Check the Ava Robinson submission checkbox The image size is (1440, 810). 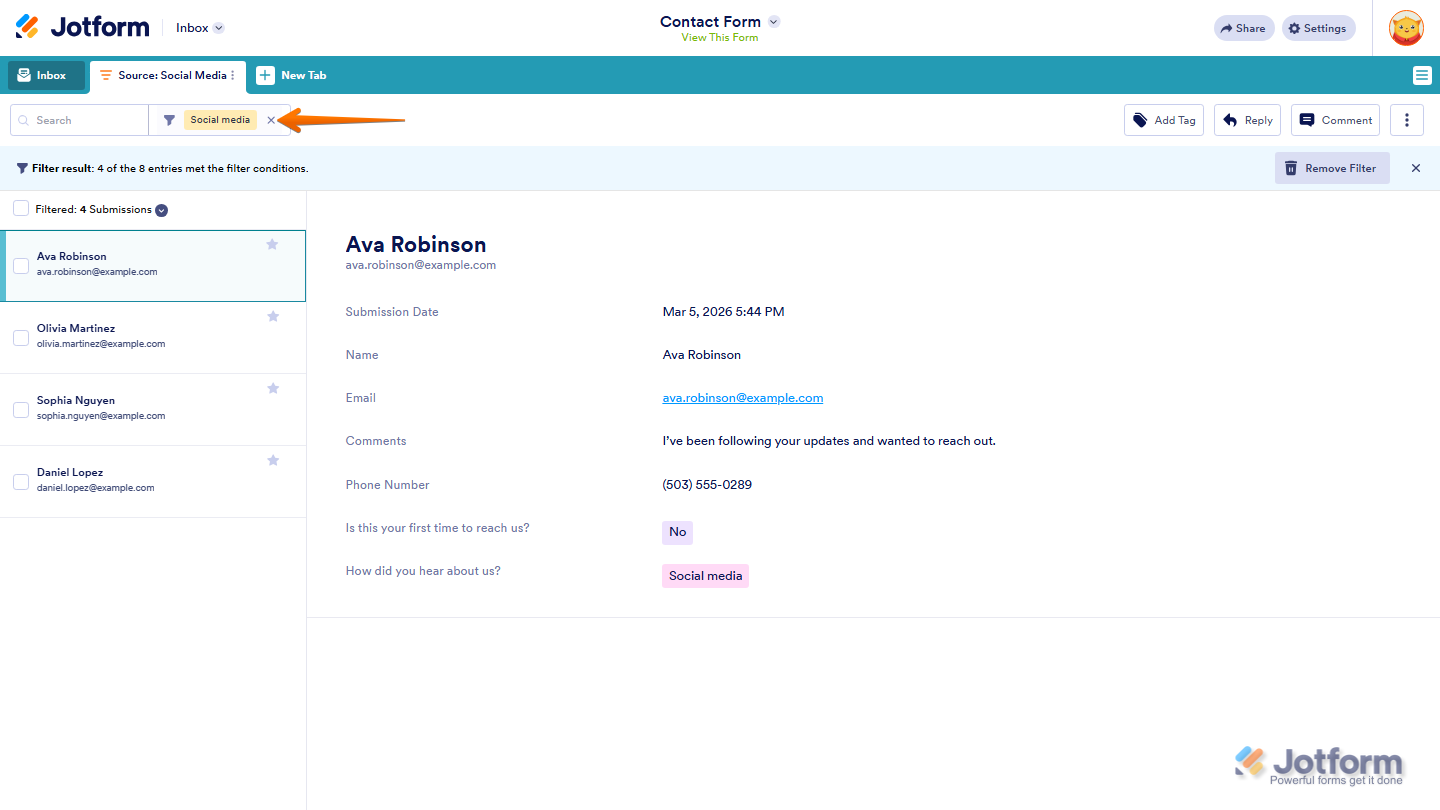coord(21,265)
